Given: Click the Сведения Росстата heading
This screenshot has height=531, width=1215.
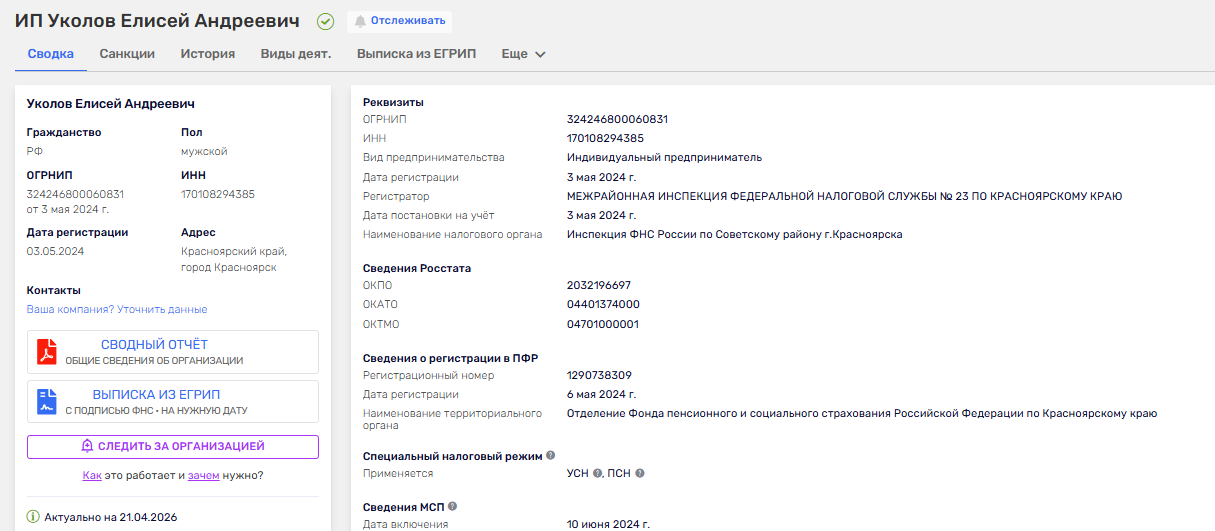Looking at the screenshot, I should click(417, 268).
